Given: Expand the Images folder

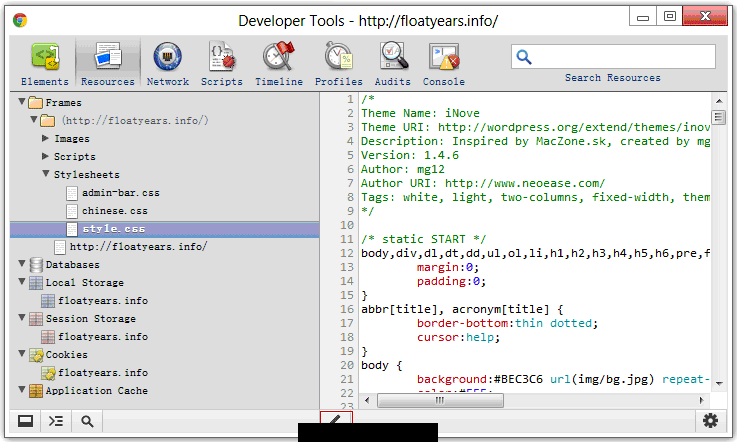Looking at the screenshot, I should click(45, 138).
